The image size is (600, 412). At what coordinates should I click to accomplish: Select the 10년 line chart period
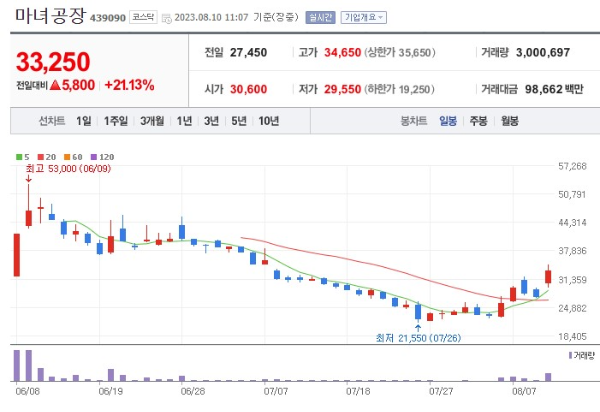click(x=269, y=121)
